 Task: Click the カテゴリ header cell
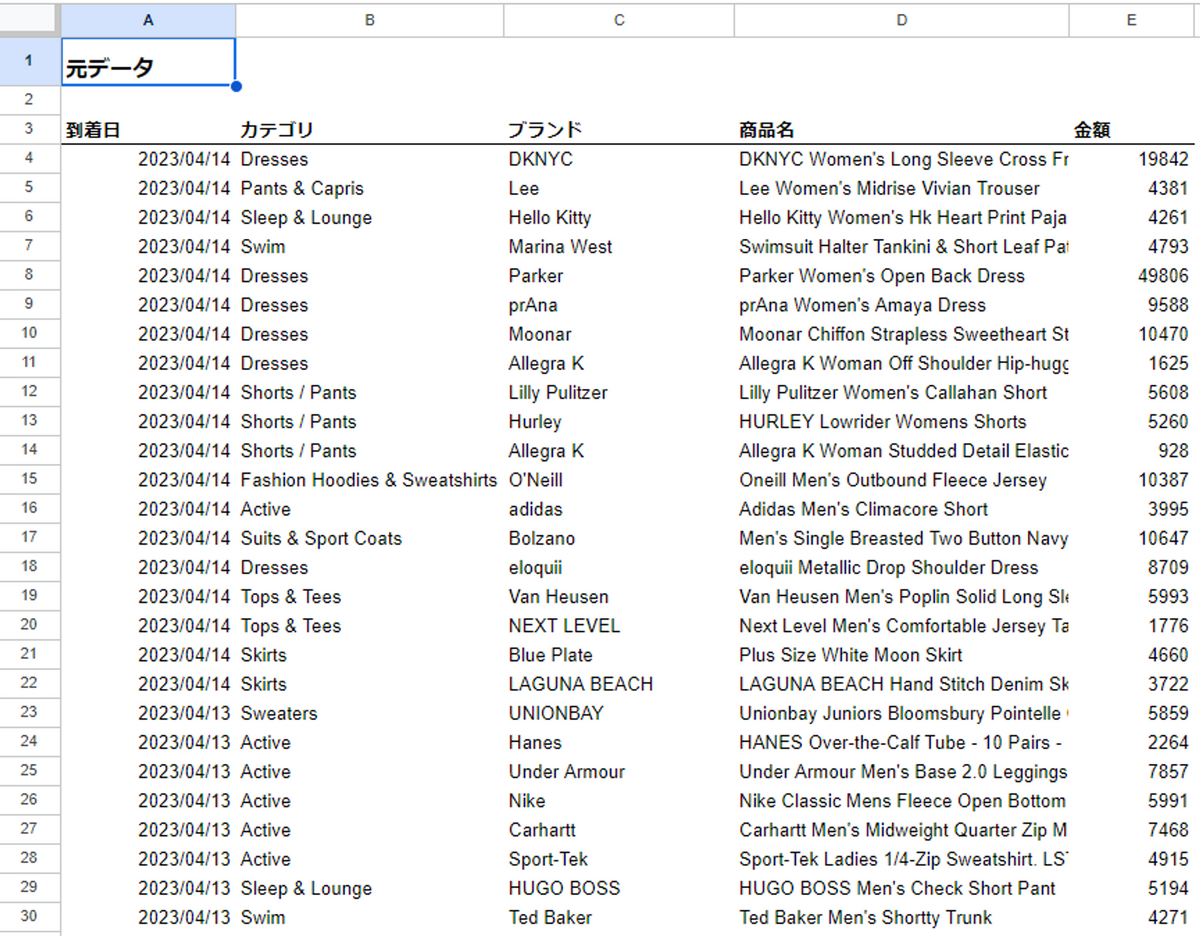click(x=369, y=130)
